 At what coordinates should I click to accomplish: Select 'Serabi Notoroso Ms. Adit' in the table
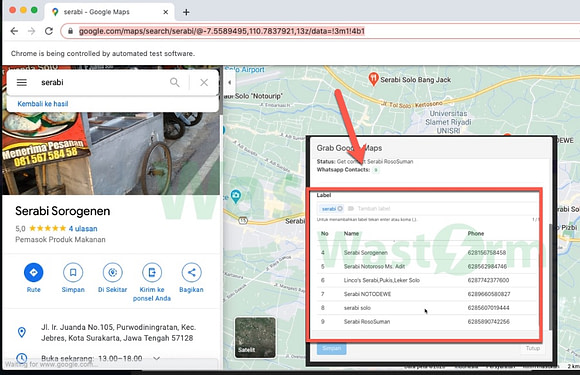tap(374, 266)
